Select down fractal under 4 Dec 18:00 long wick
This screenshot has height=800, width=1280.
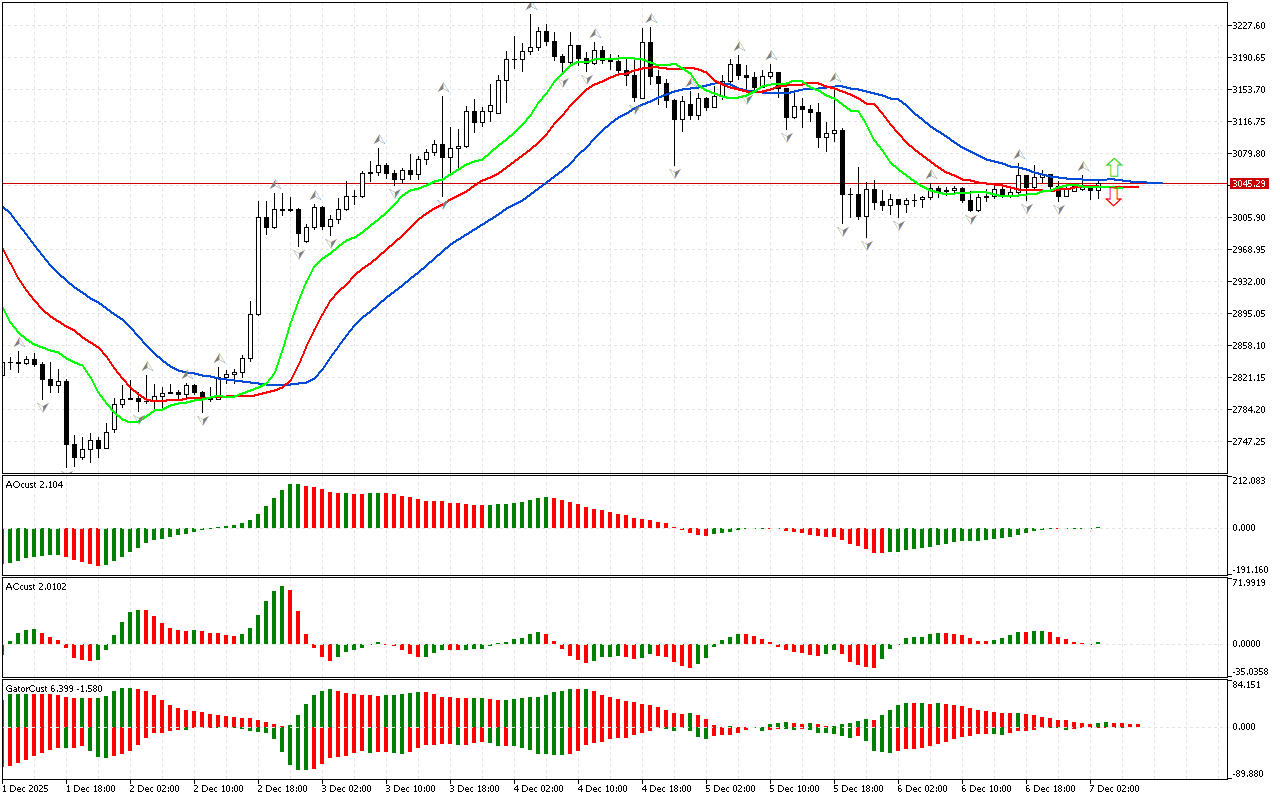pyautogui.click(x=675, y=174)
